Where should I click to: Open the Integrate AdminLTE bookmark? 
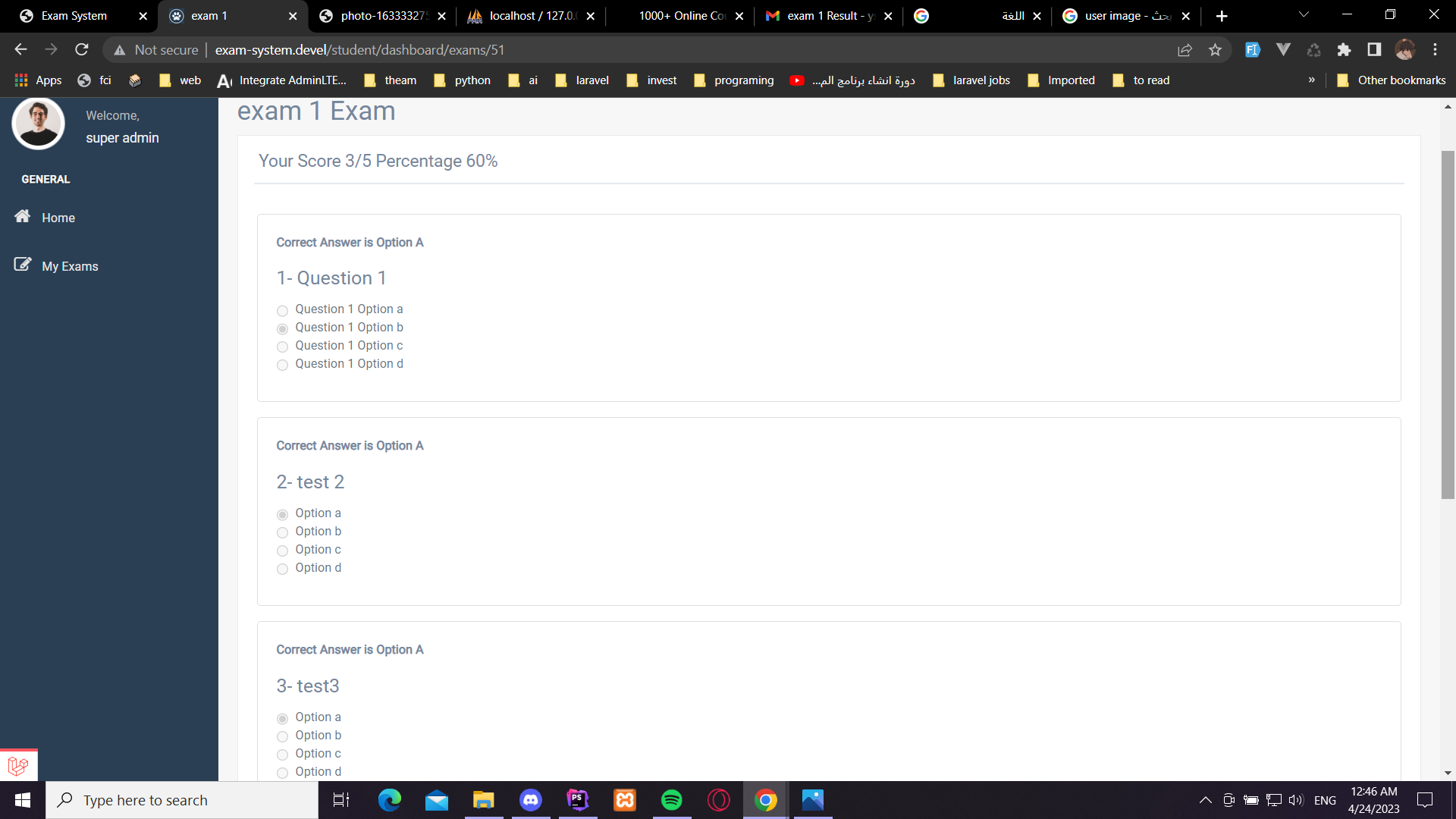282,80
